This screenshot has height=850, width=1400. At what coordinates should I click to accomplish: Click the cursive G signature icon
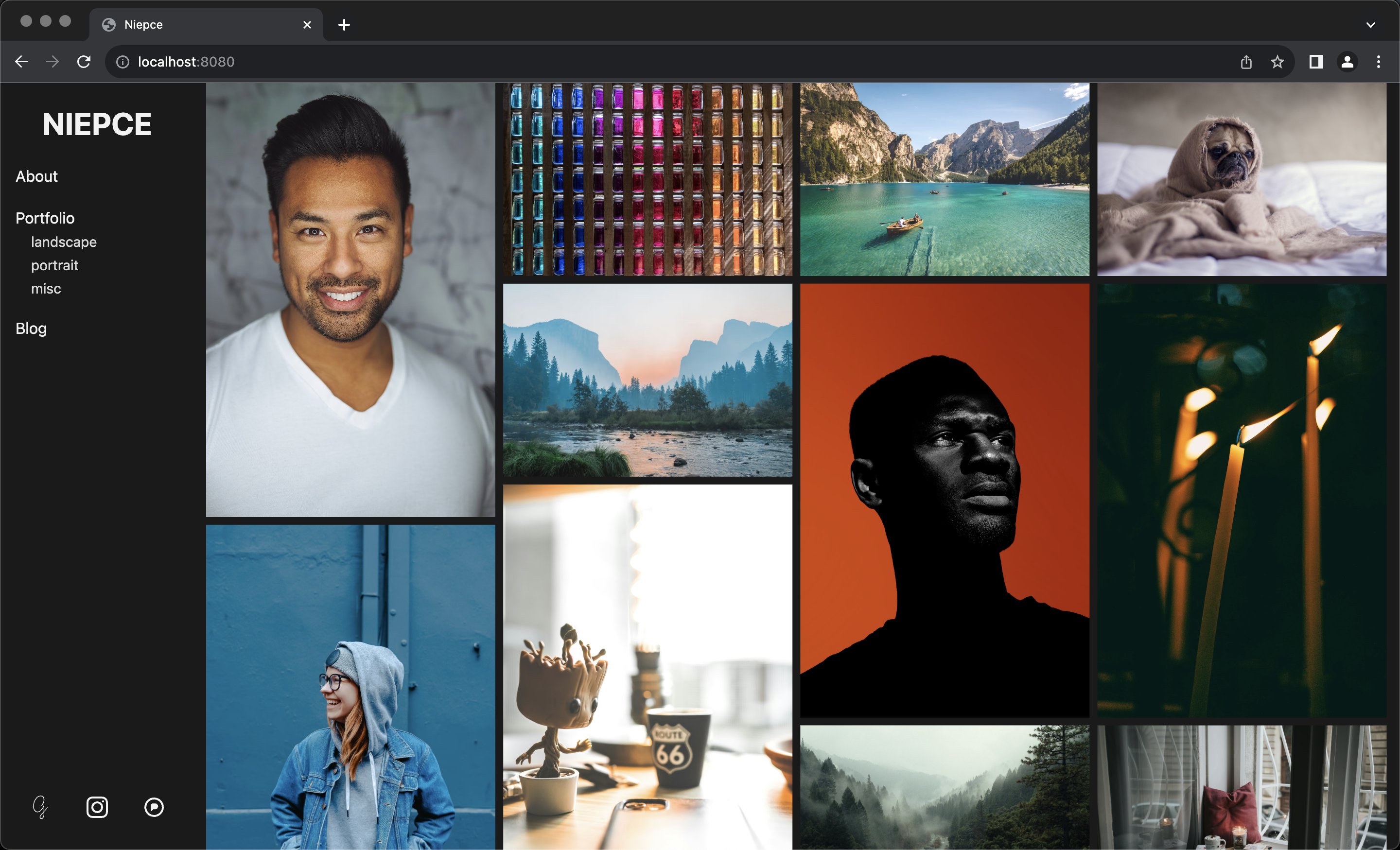click(40, 807)
